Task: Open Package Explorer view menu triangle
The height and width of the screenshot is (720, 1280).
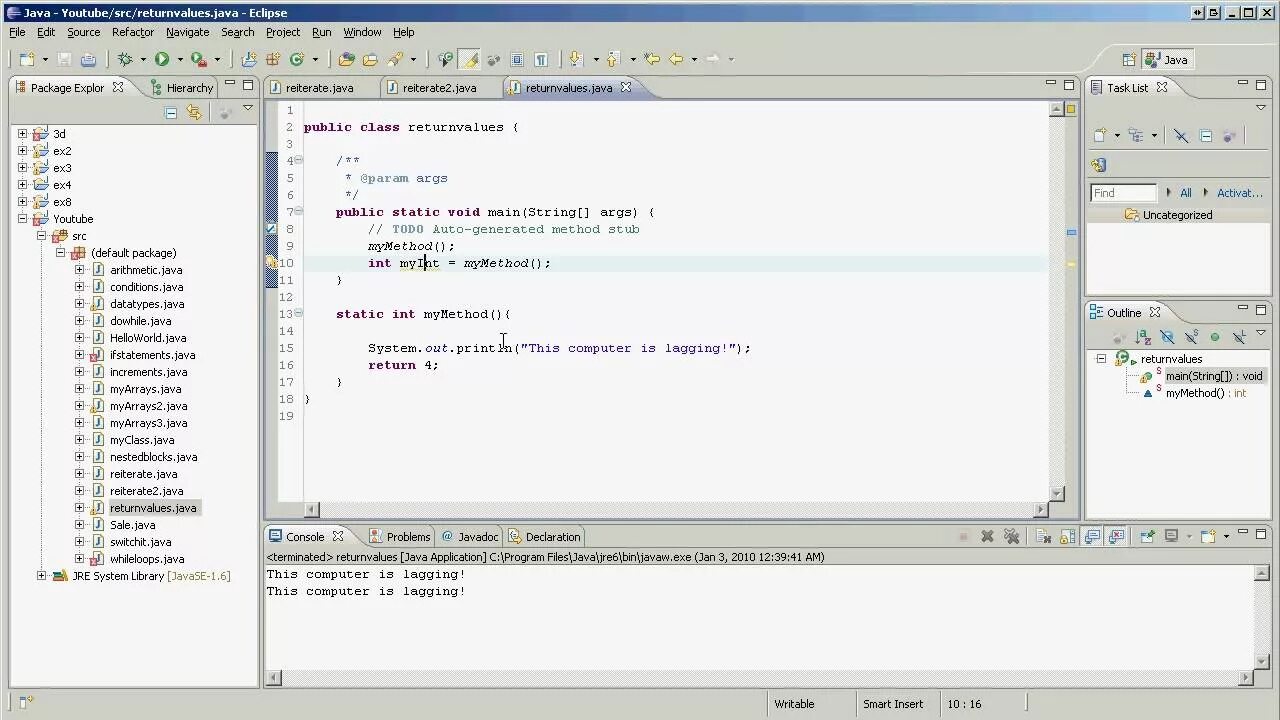Action: [x=248, y=108]
